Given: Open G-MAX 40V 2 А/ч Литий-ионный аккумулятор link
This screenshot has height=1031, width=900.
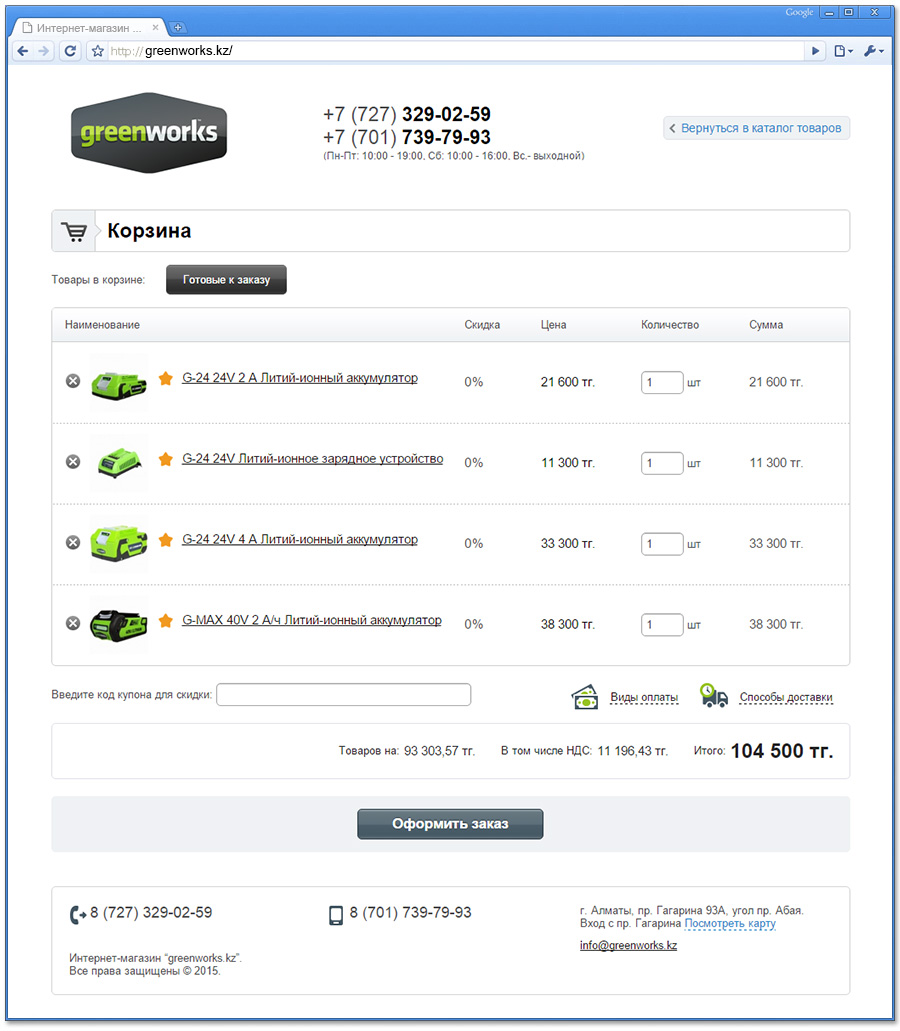Looking at the screenshot, I should point(312,620).
